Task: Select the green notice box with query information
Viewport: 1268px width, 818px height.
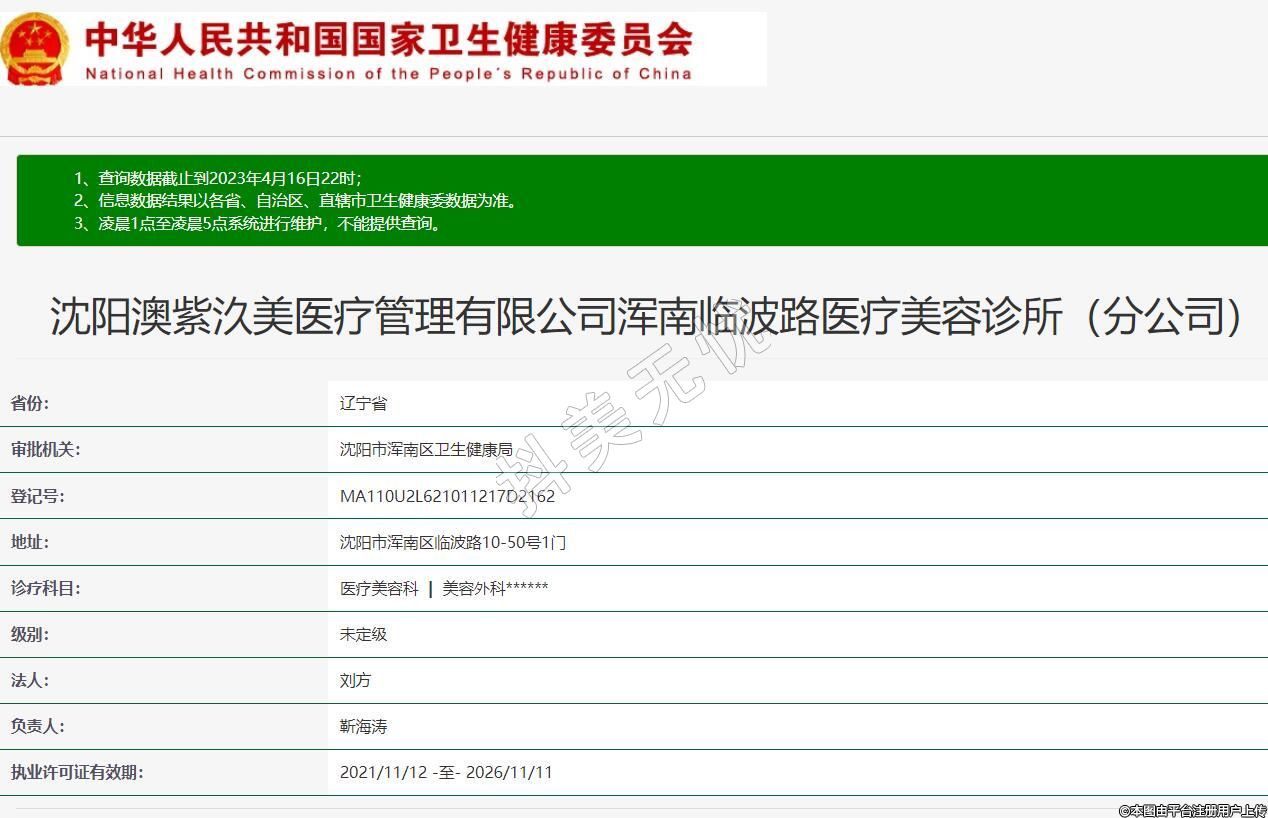Action: pos(642,201)
